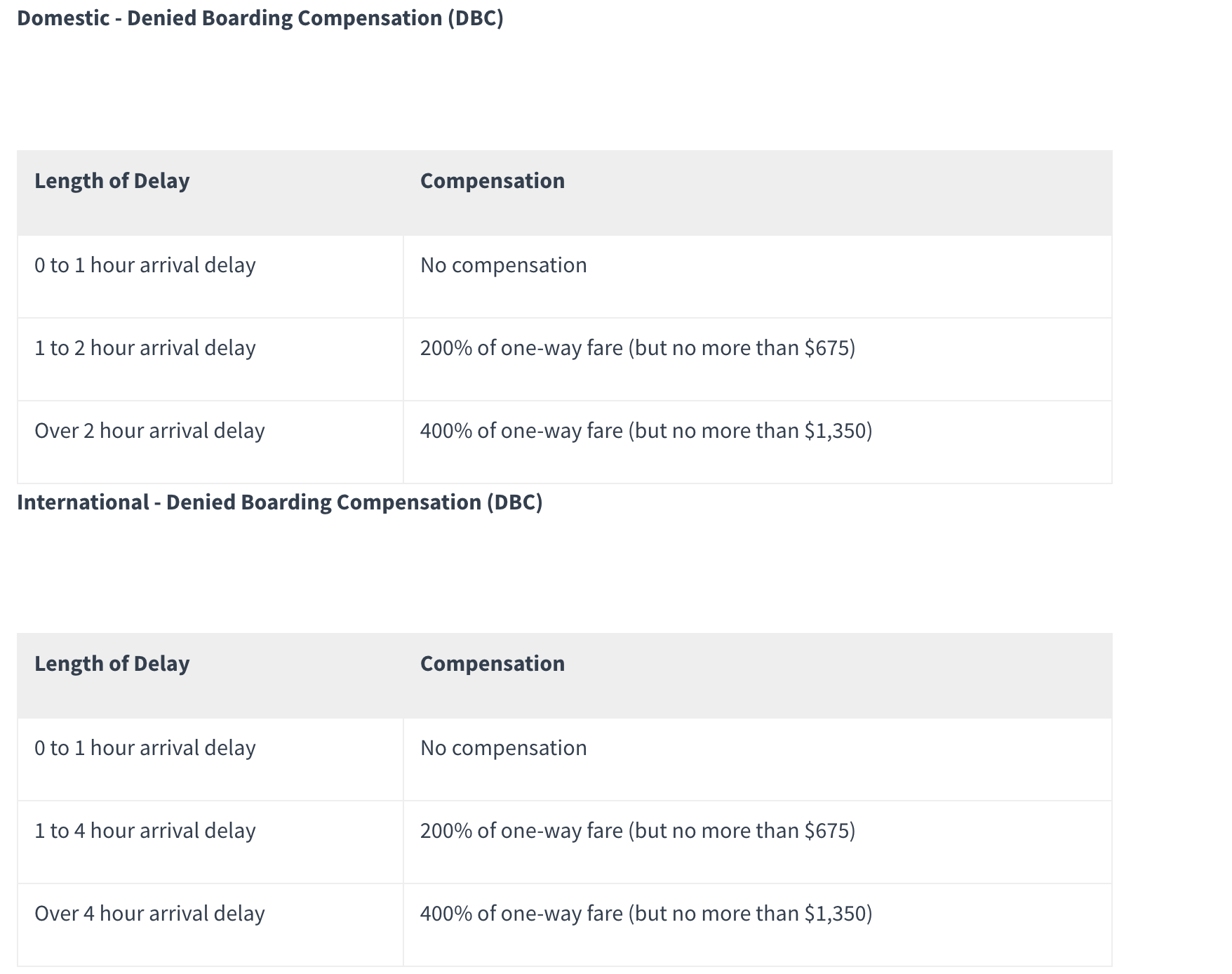Select Domestic table's Compensation column header

[493, 181]
